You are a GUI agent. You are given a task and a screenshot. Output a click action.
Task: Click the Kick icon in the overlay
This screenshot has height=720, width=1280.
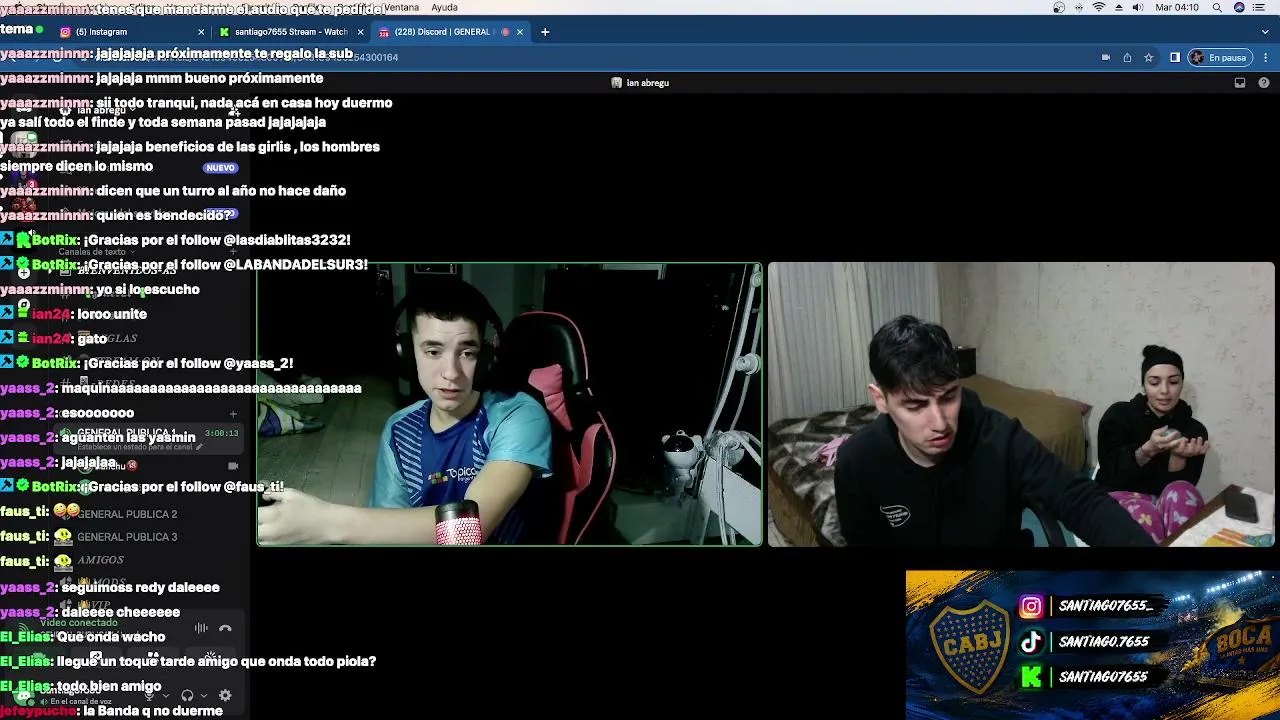pyautogui.click(x=1031, y=677)
